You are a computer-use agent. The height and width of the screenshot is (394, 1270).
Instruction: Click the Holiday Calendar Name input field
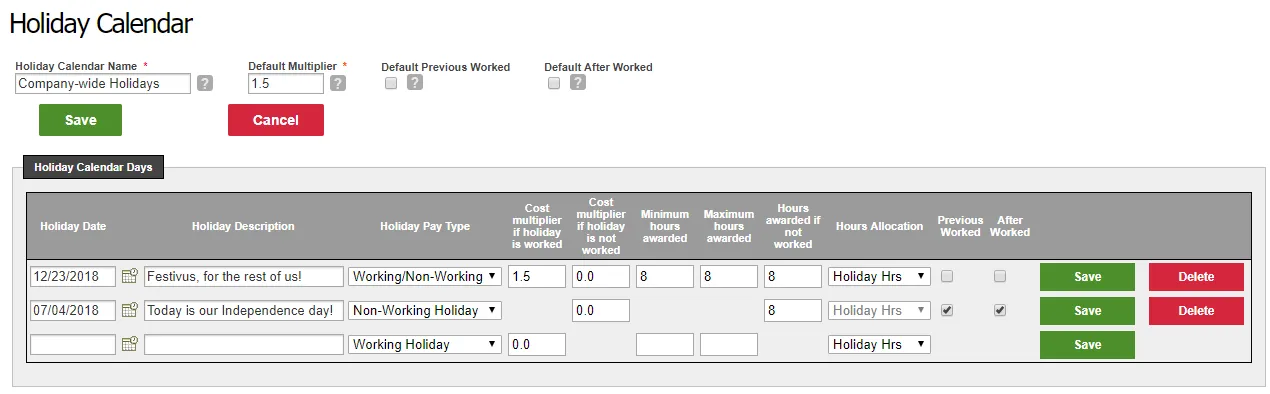click(103, 84)
